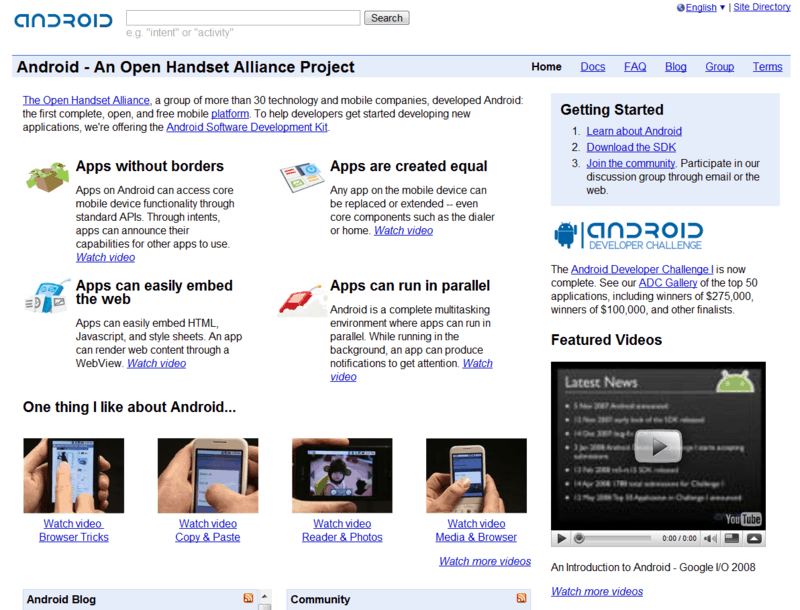Image resolution: width=800 pixels, height=610 pixels.
Task: Click the video seek bar
Action: pyautogui.click(x=615, y=538)
